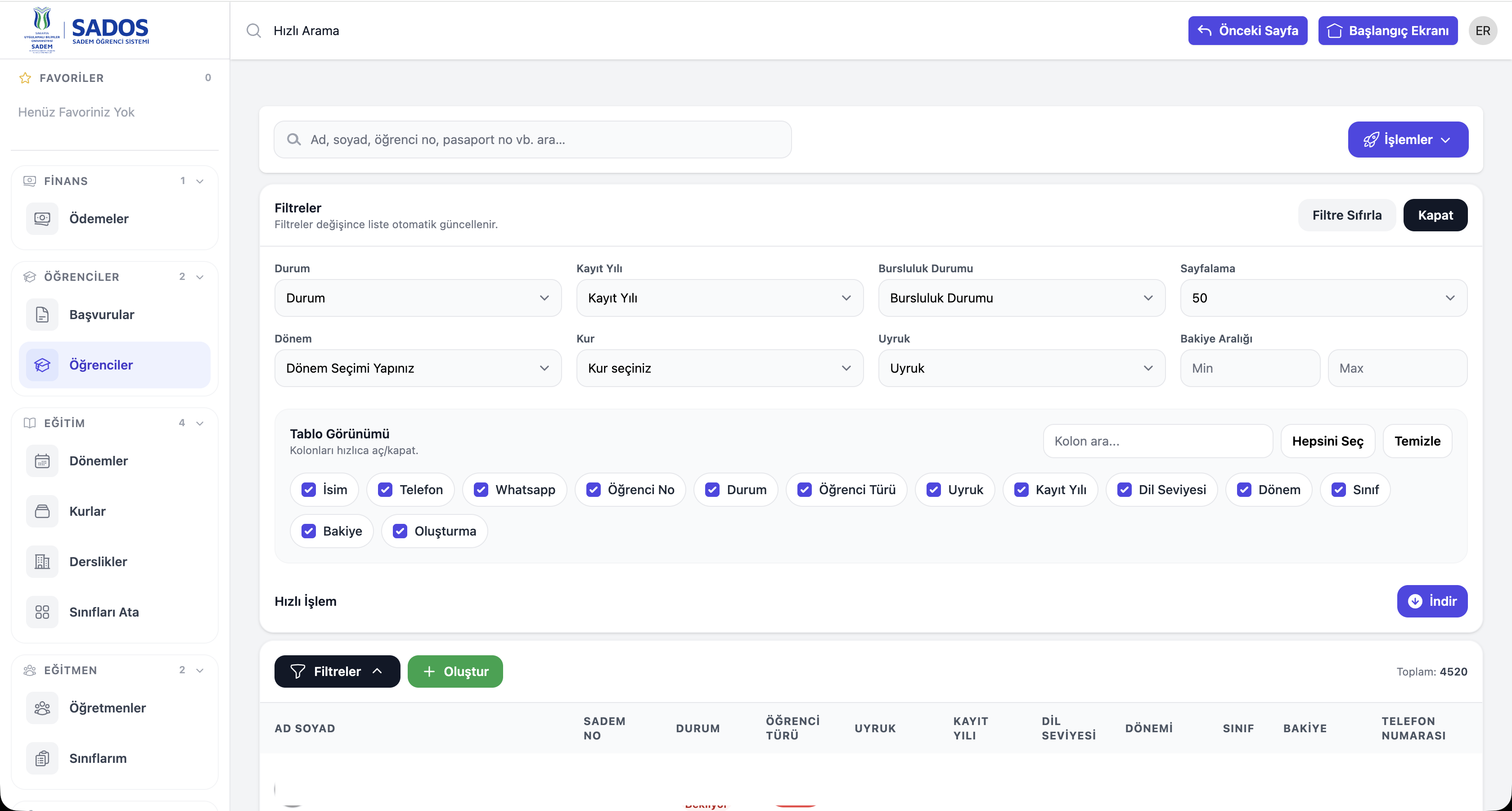Click the Sınıfları Ata grid icon
1512x811 pixels.
coord(42,612)
